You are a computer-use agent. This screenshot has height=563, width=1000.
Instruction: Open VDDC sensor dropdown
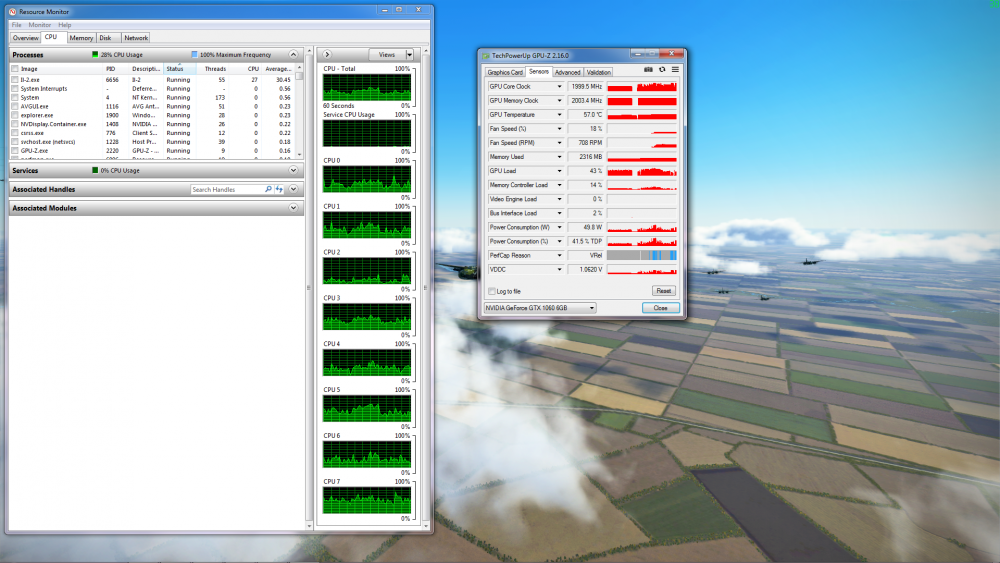559,270
